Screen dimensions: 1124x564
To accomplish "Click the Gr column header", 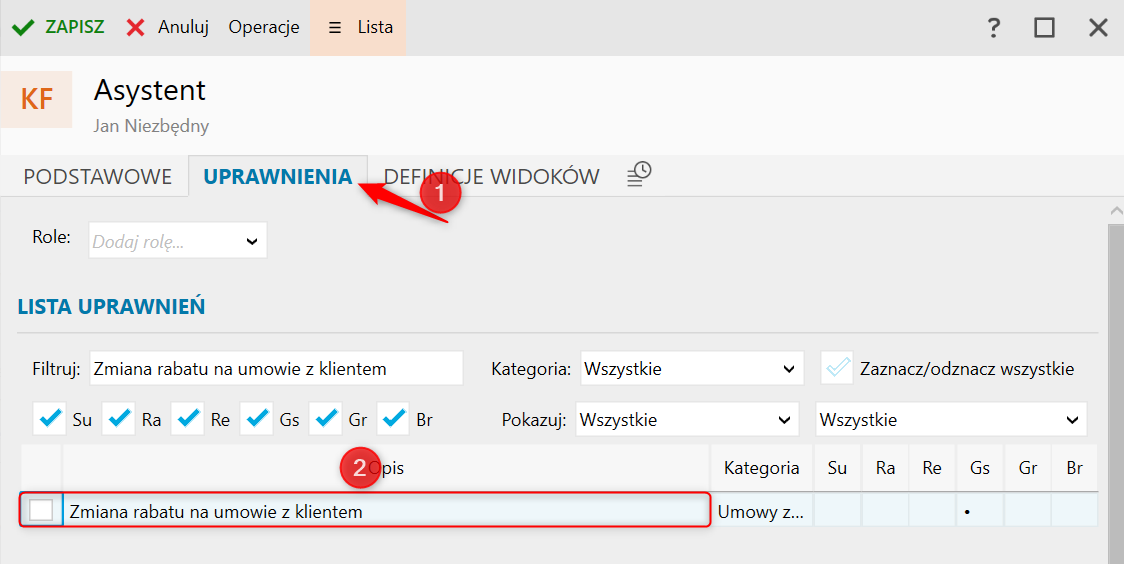I will point(1028,468).
